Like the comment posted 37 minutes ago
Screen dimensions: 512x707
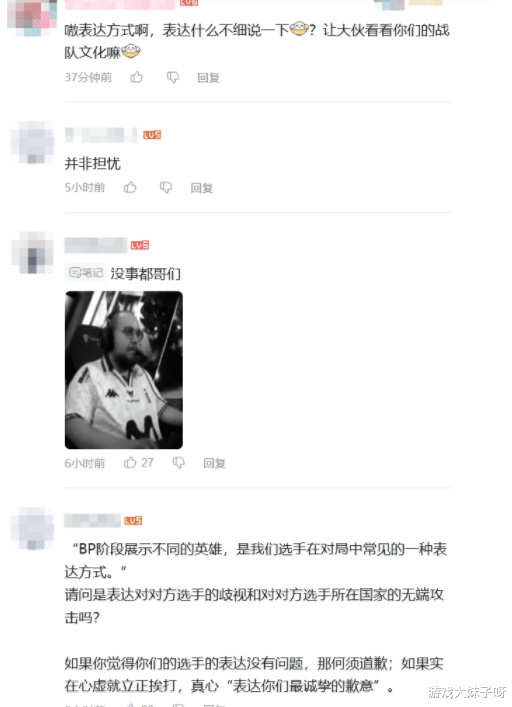tap(137, 78)
